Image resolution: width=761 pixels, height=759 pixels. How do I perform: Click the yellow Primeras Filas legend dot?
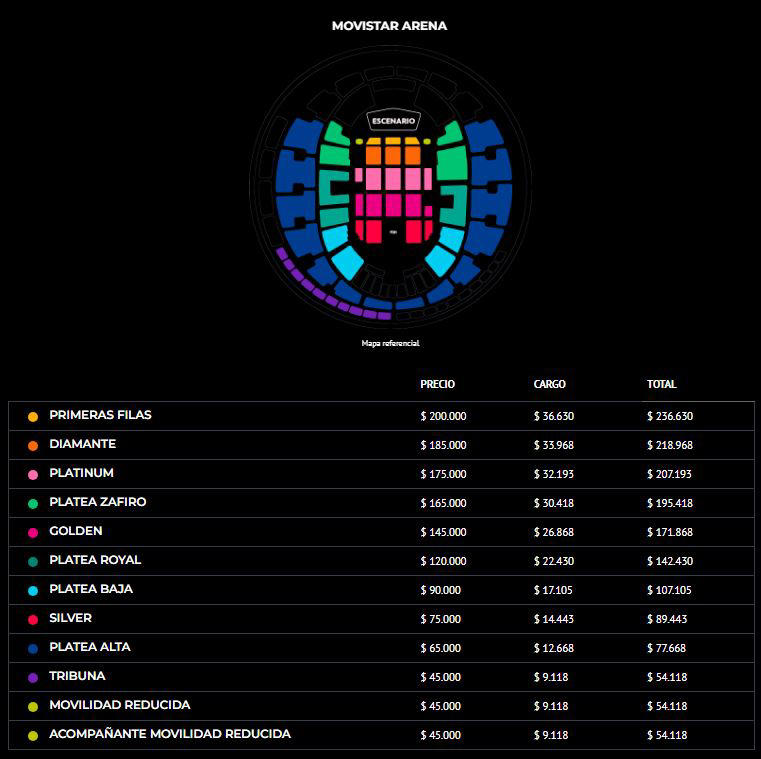33,416
